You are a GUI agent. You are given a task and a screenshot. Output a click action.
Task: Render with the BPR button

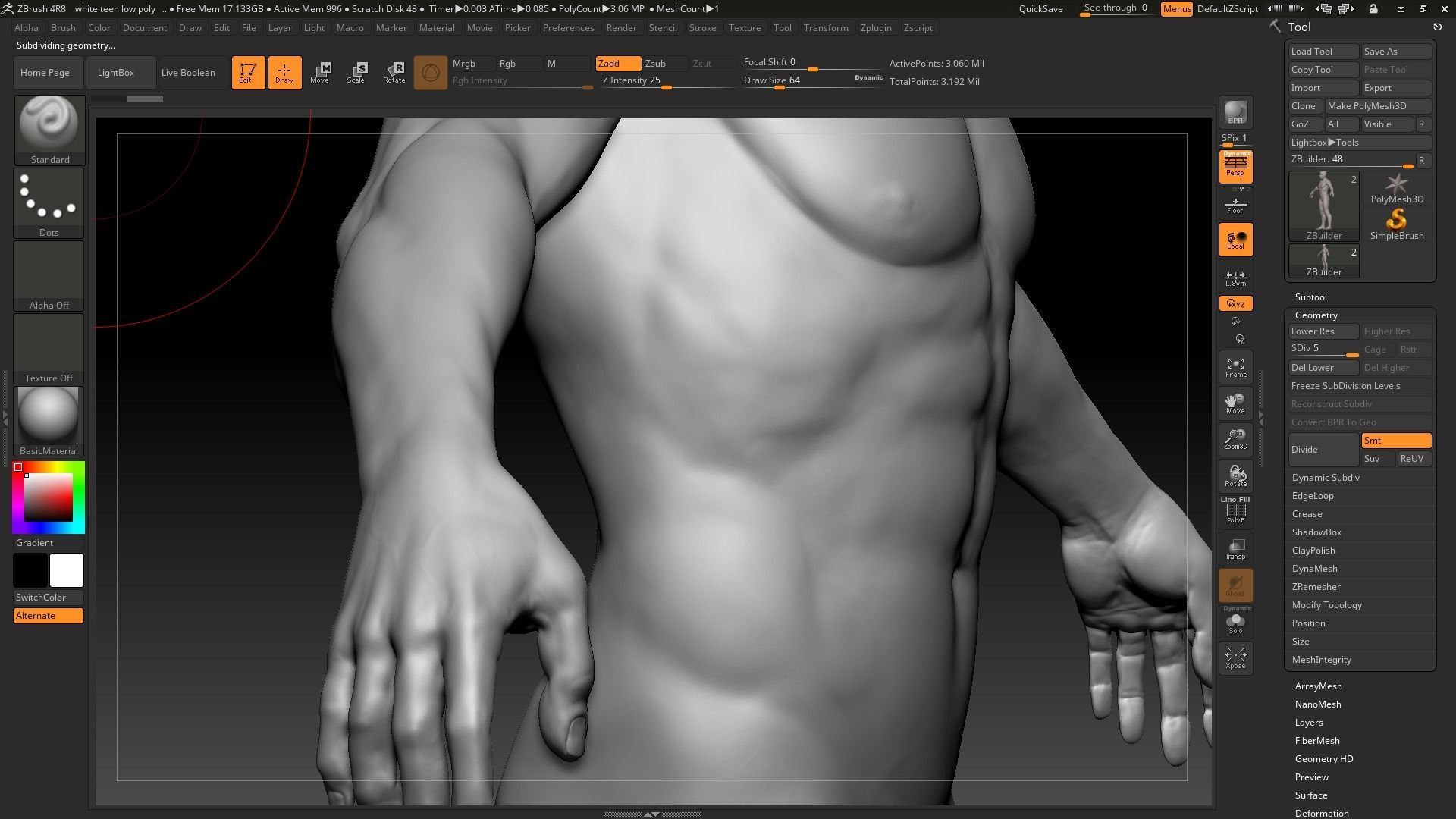click(1235, 112)
